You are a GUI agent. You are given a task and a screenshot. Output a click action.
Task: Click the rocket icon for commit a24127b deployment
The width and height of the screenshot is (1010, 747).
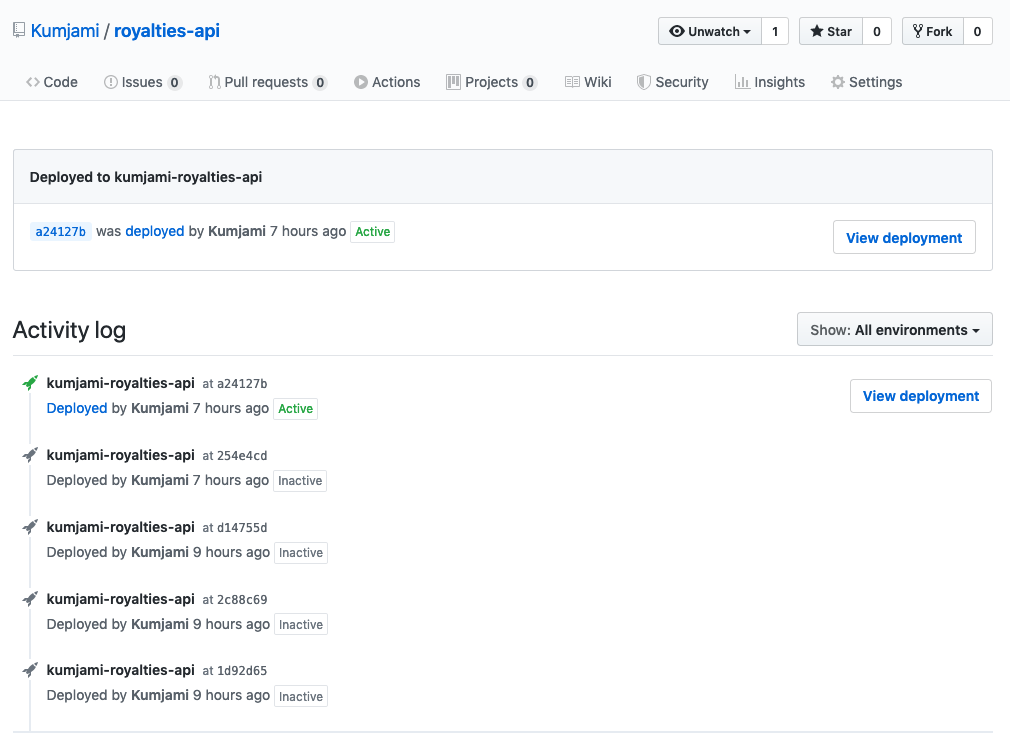(29, 383)
